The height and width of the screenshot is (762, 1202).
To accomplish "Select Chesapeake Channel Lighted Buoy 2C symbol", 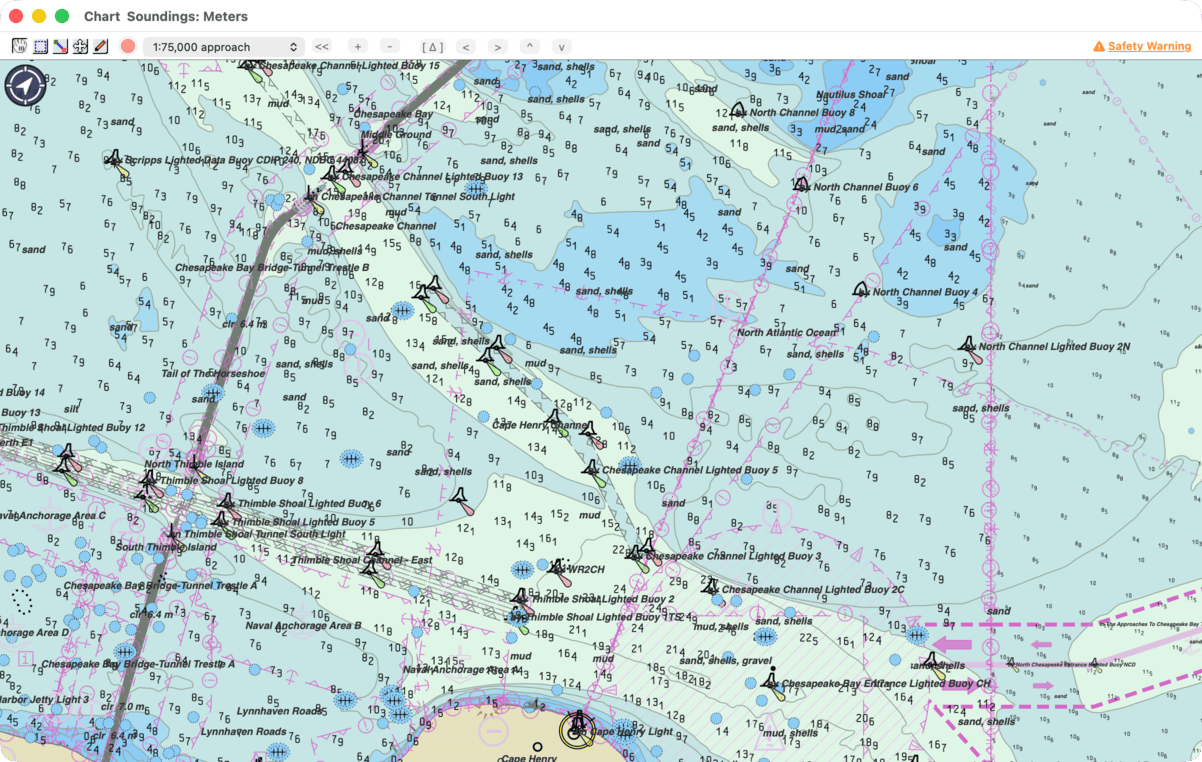I will pos(712,588).
